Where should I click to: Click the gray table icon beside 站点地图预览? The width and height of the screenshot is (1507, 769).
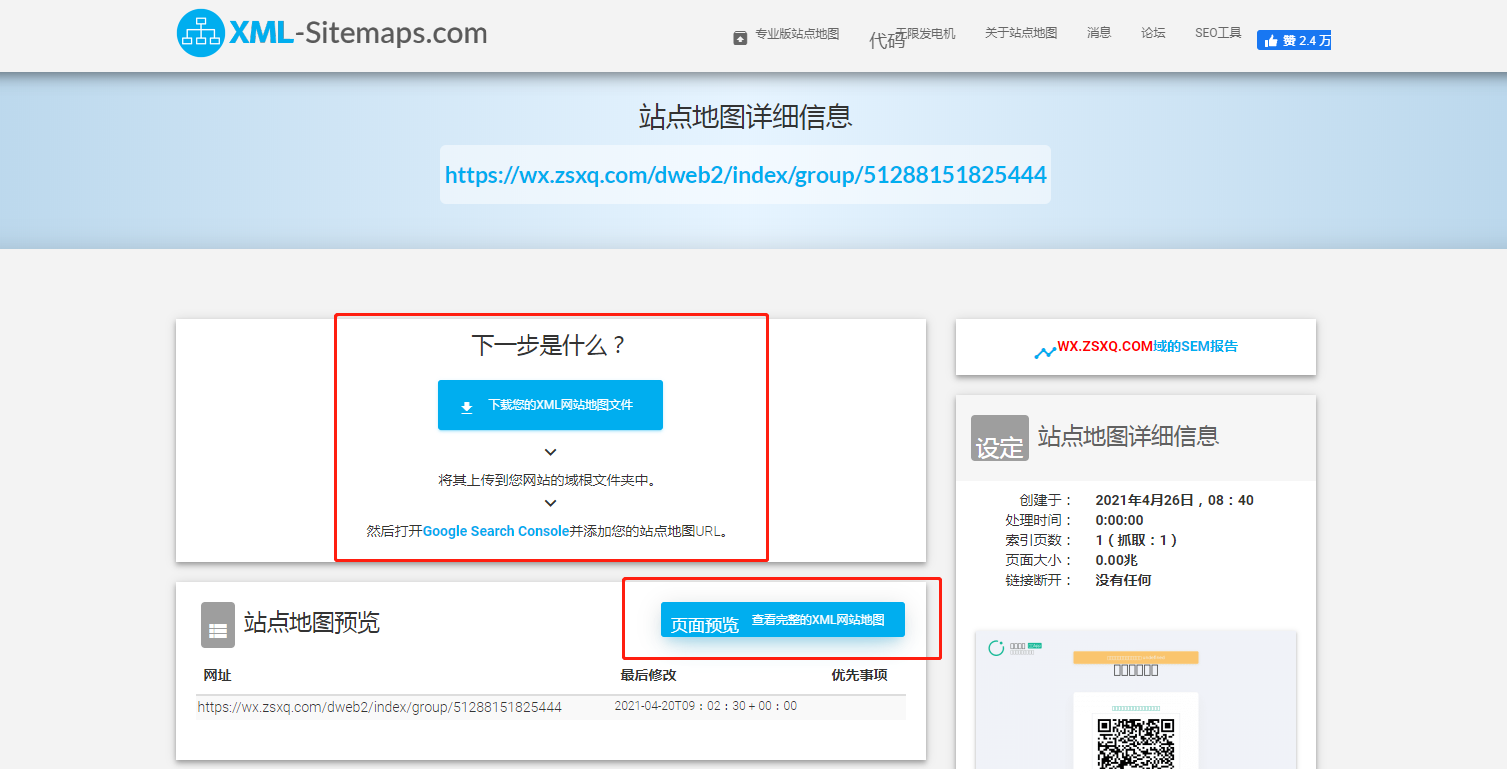(218, 625)
